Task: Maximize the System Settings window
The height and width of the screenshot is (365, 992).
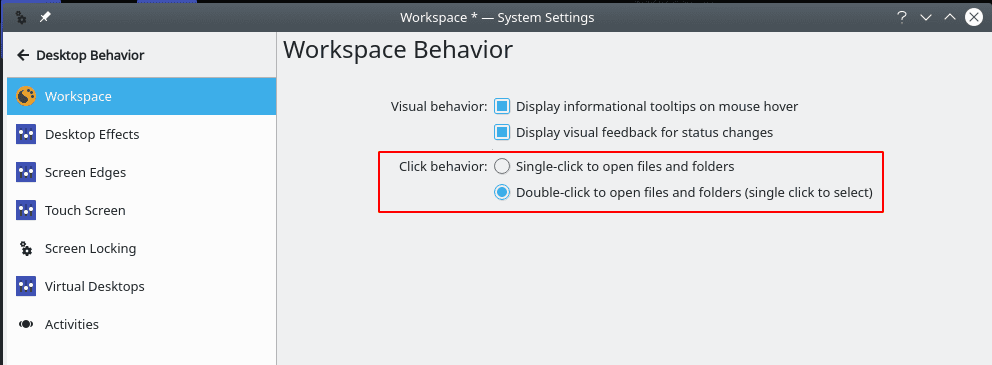Action: click(x=950, y=18)
